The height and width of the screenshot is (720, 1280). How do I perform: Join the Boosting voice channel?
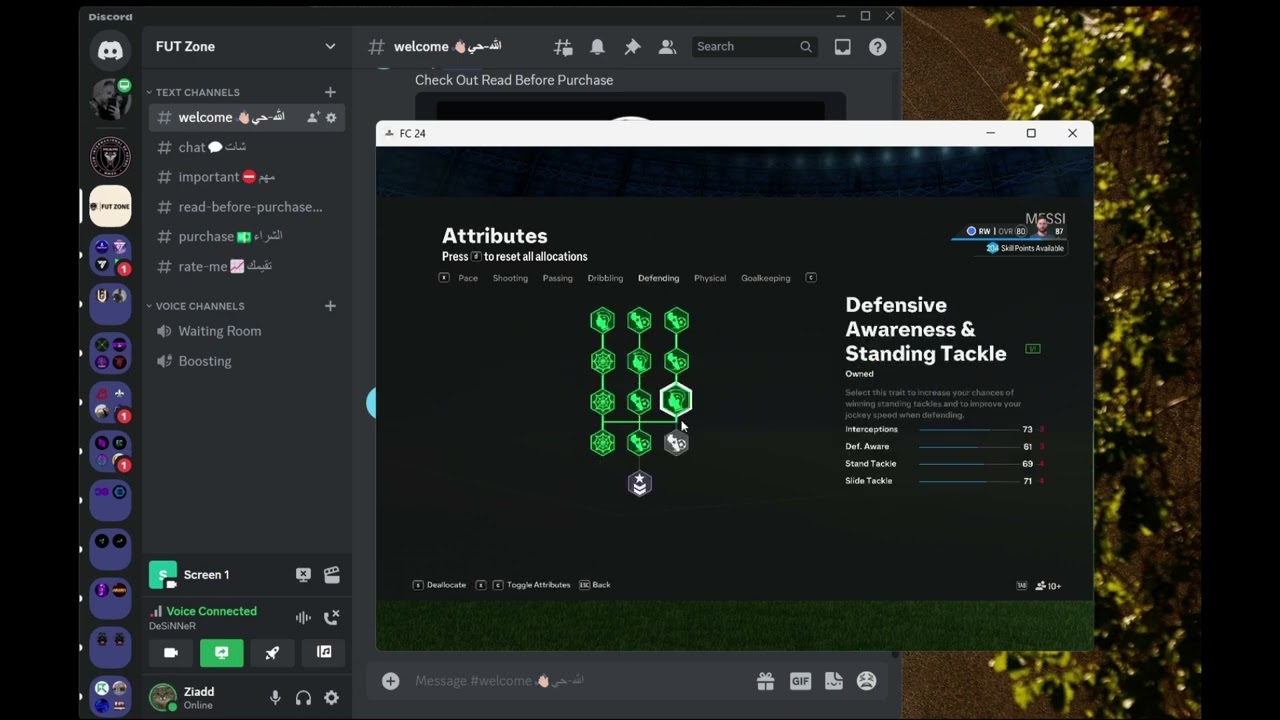click(x=247, y=361)
